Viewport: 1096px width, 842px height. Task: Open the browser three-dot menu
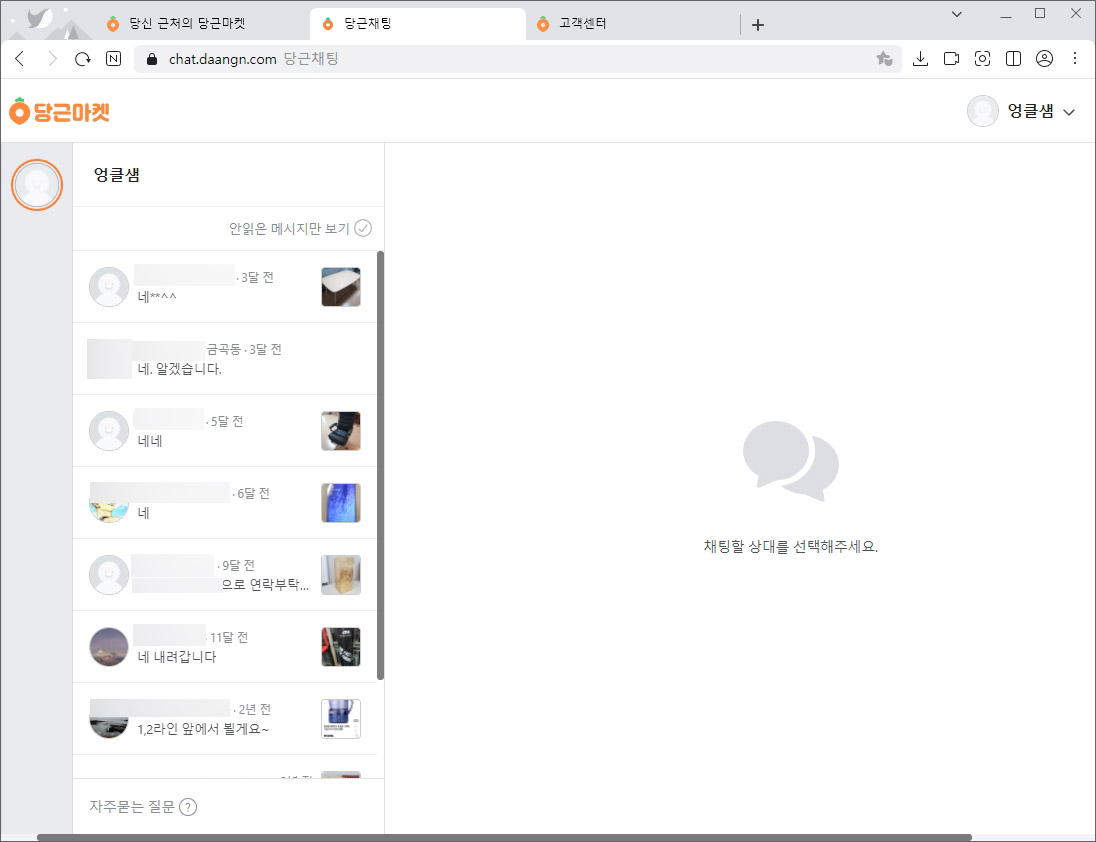pyautogui.click(x=1076, y=59)
